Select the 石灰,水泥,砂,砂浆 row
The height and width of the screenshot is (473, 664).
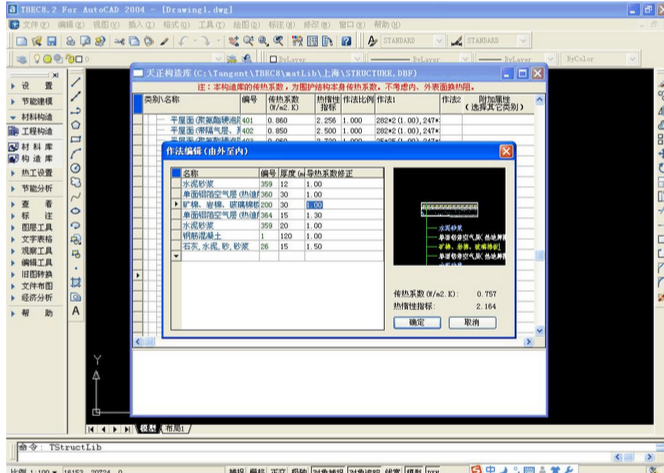point(277,246)
